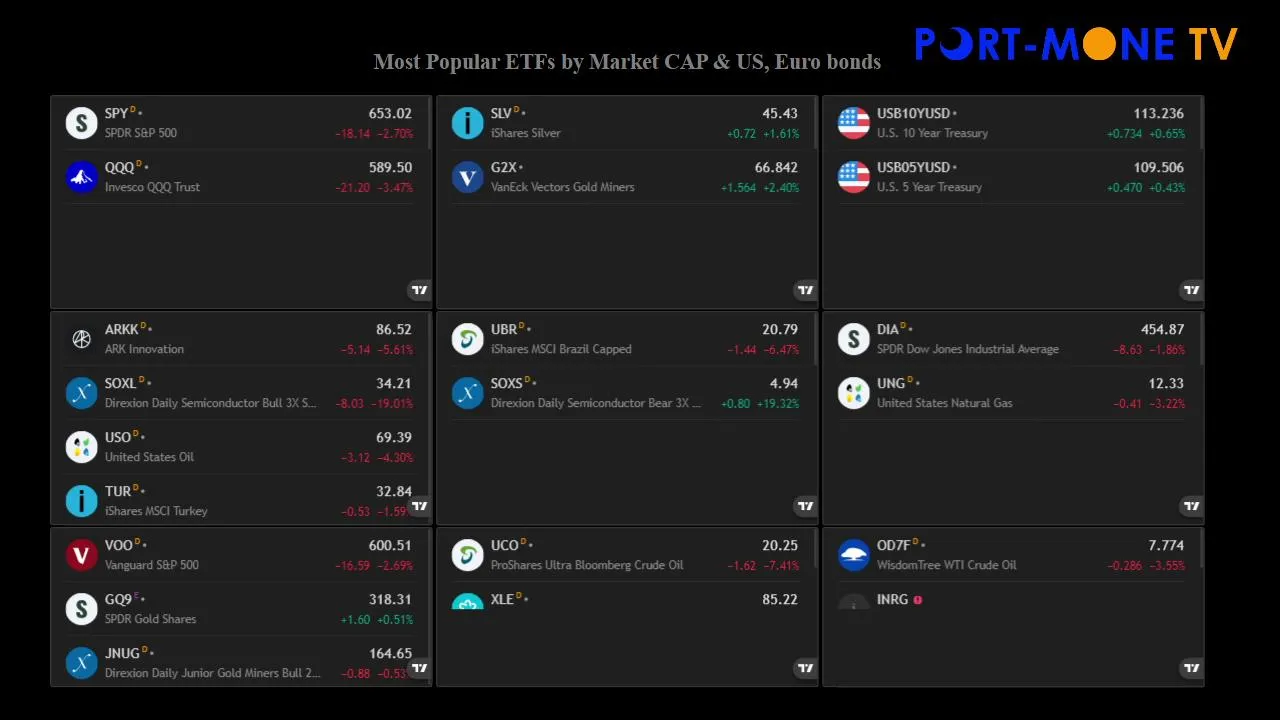Open the UBR ticker symbol link
This screenshot has width=1280, height=720.
coord(503,330)
